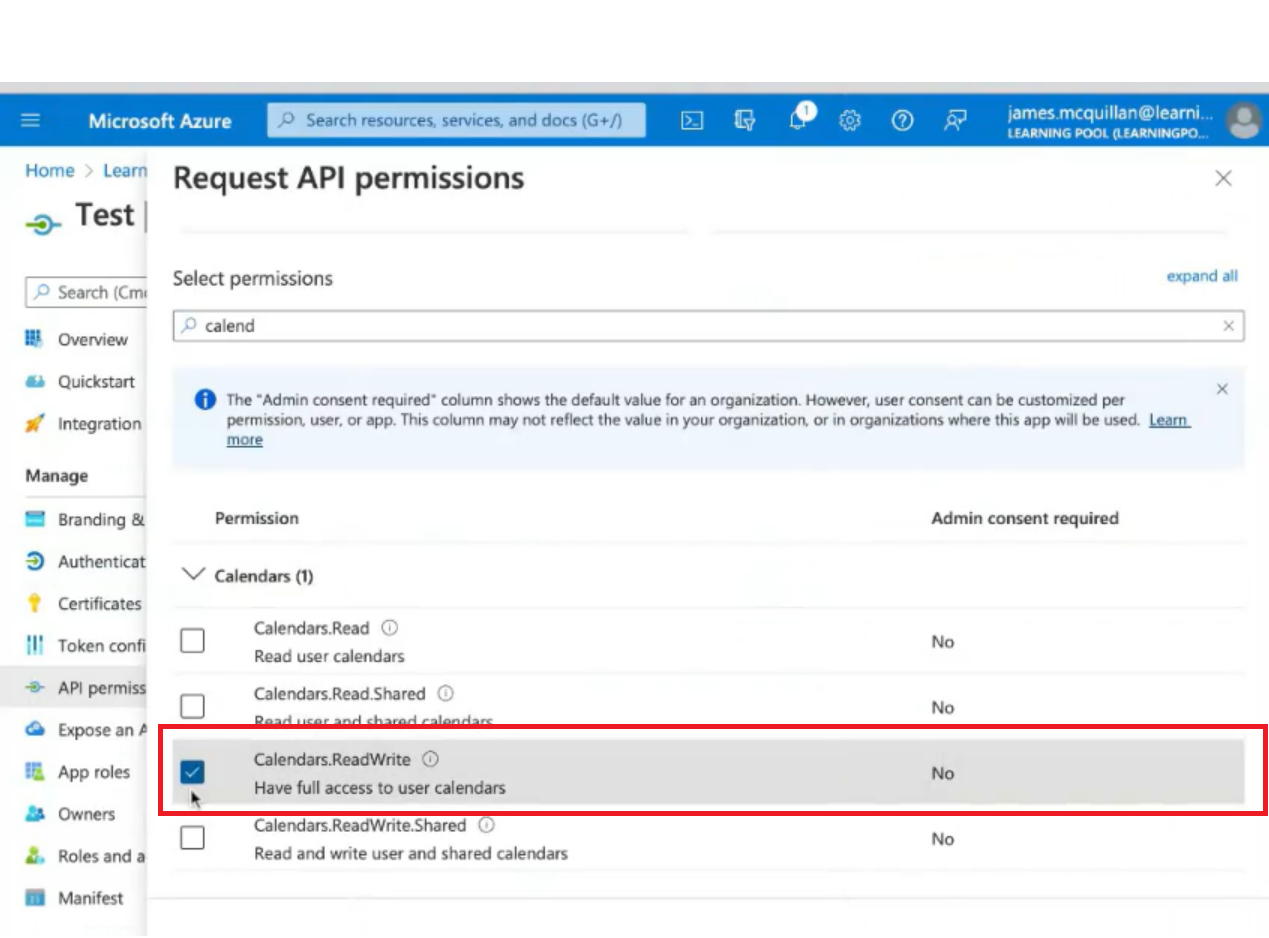1269x938 pixels.
Task: Click the expand all link
Action: 1201,277
